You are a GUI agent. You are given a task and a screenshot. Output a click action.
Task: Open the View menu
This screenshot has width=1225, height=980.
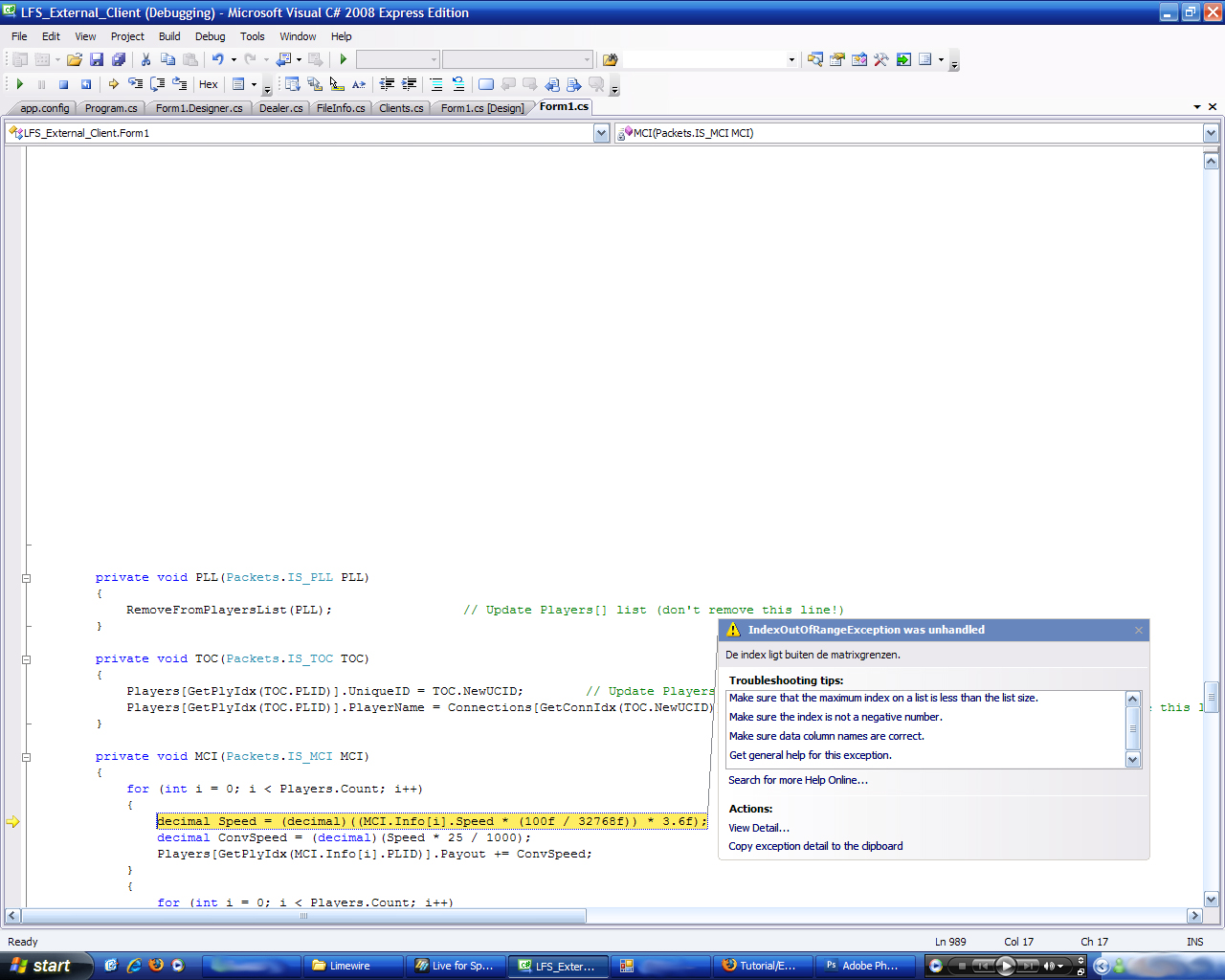(85, 36)
